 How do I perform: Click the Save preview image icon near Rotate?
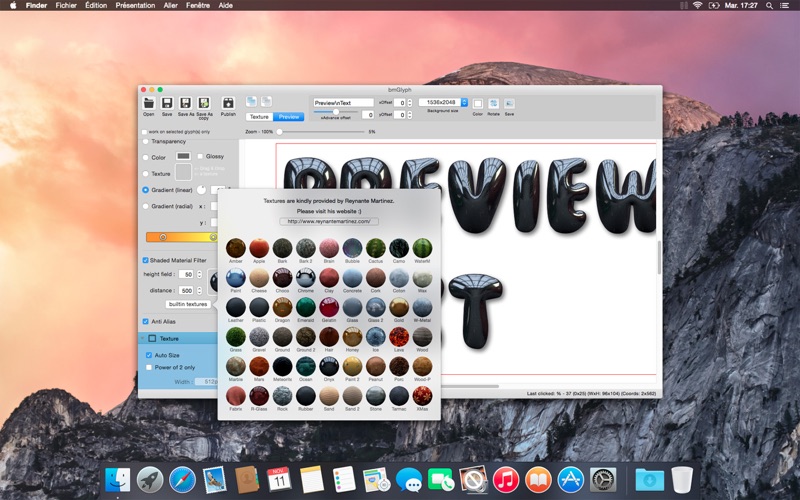click(x=509, y=104)
